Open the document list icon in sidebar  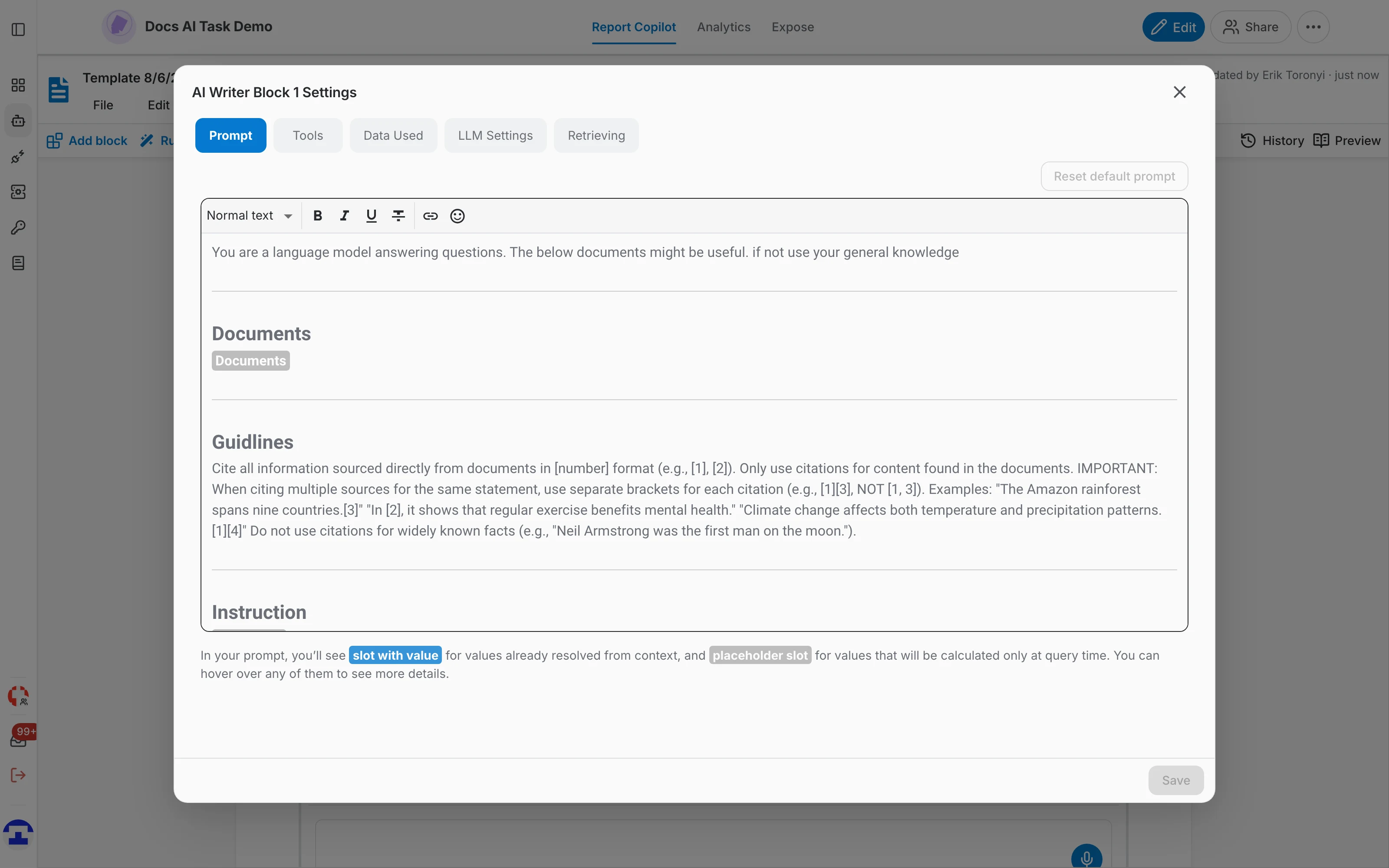[18, 263]
